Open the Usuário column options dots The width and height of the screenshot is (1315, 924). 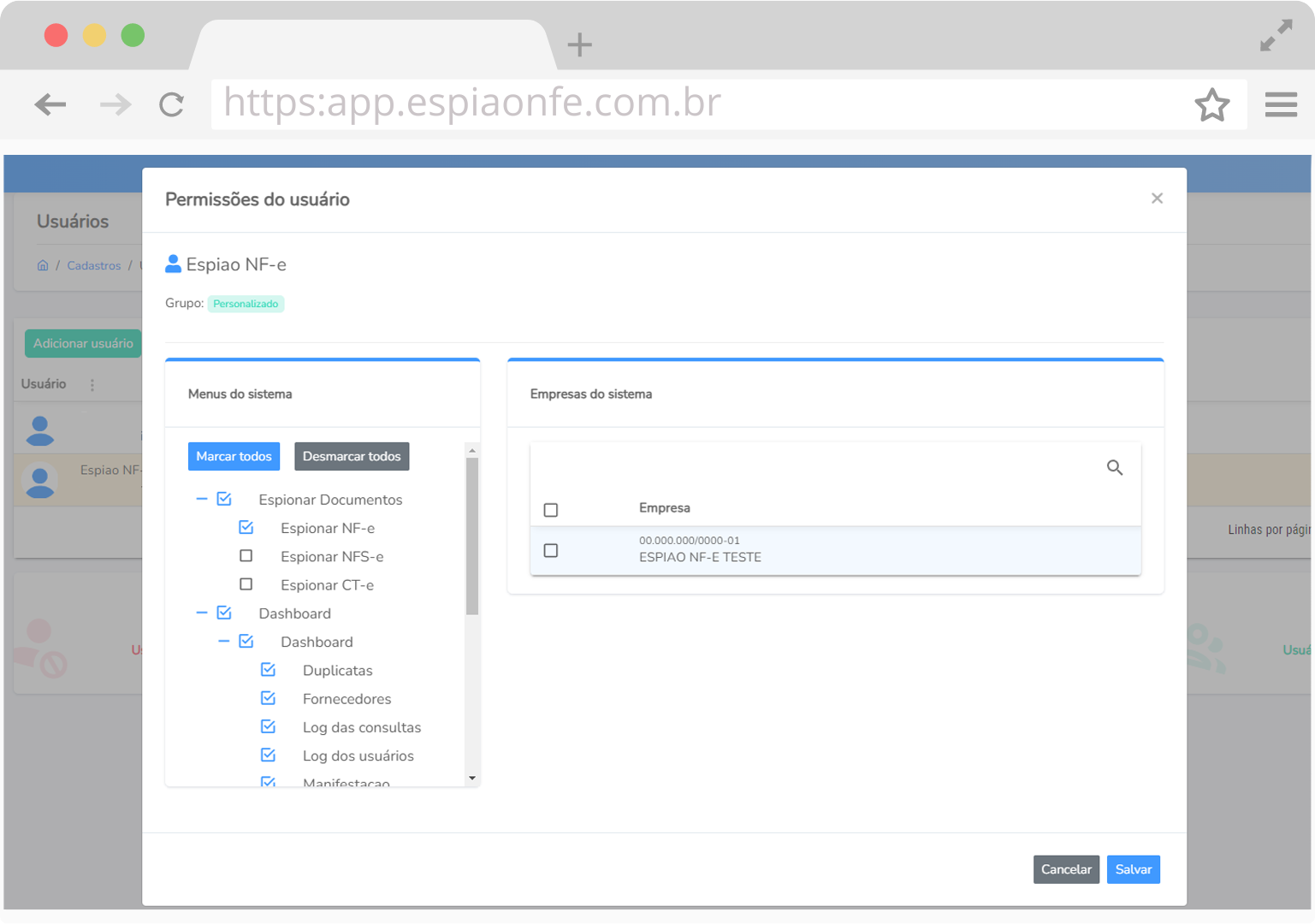tap(92, 385)
